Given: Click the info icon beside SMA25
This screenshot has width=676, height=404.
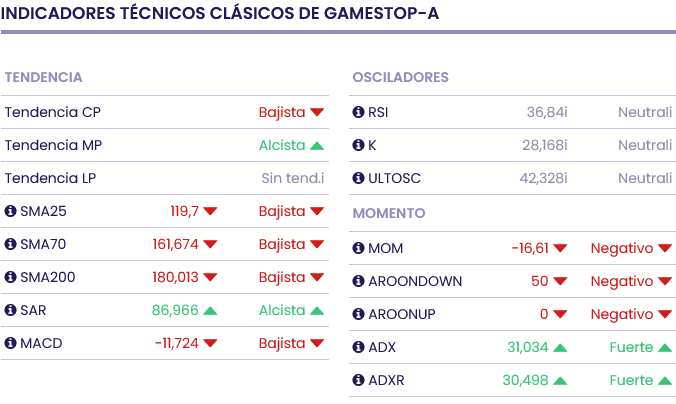Looking at the screenshot, I should (x=11, y=211).
